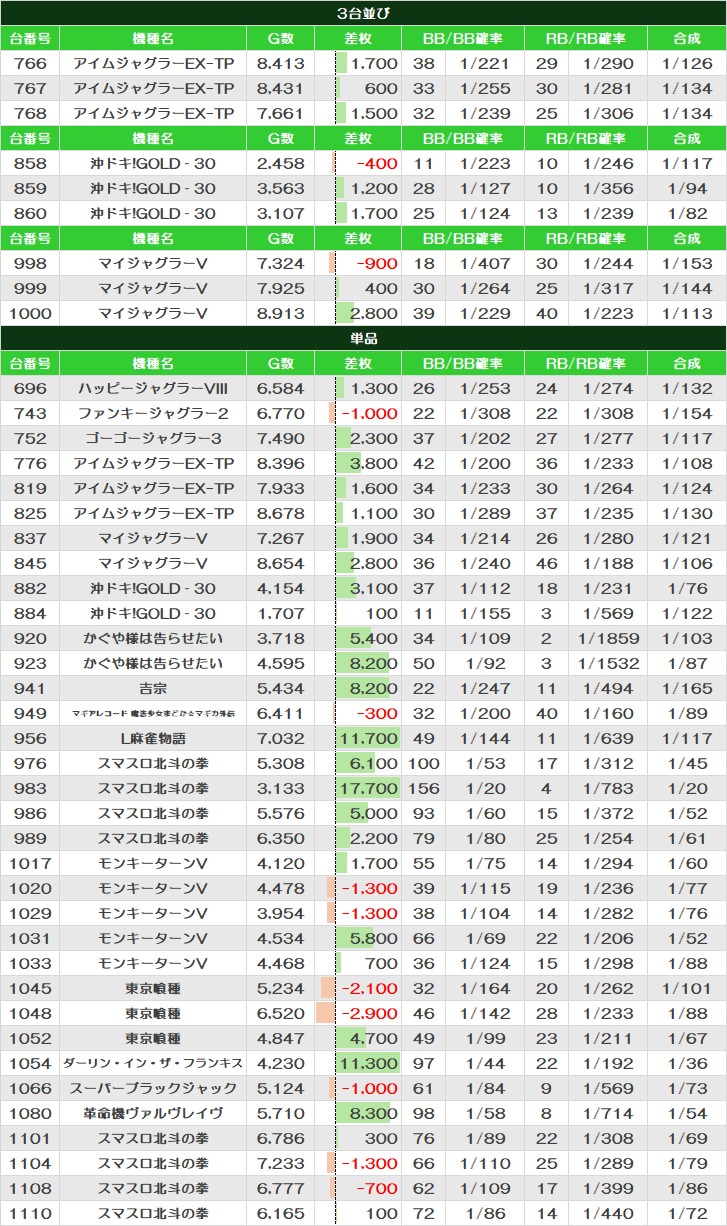727x1226 pixels.
Task: Select machine number 1029
Action: (x=30, y=913)
